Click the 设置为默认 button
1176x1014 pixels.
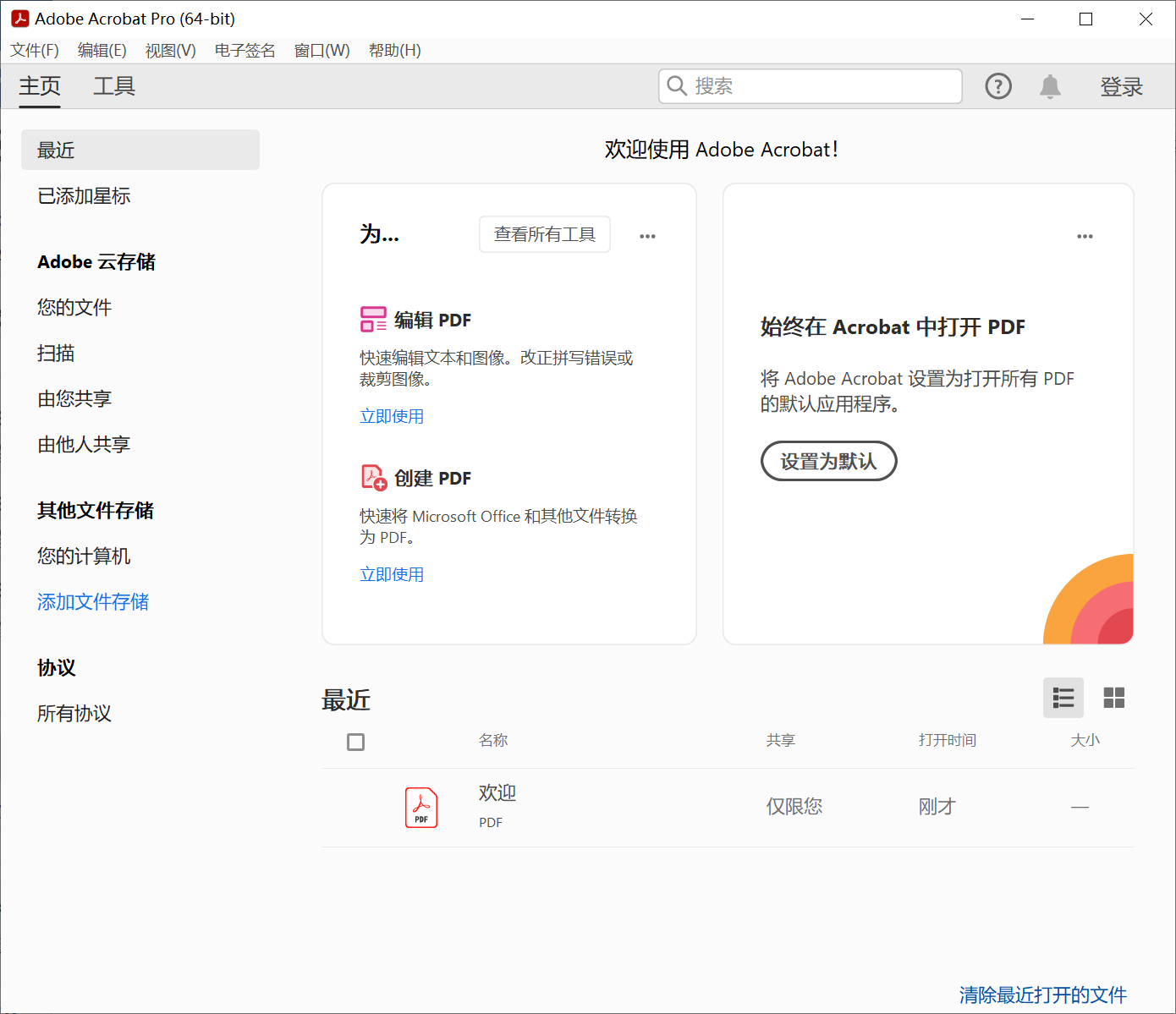(x=829, y=461)
